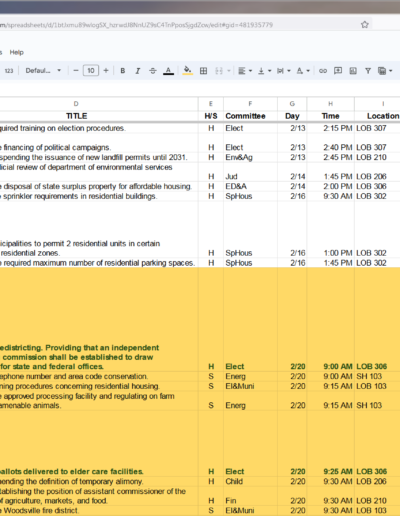
Task: Open the Help menu
Action: click(16, 52)
